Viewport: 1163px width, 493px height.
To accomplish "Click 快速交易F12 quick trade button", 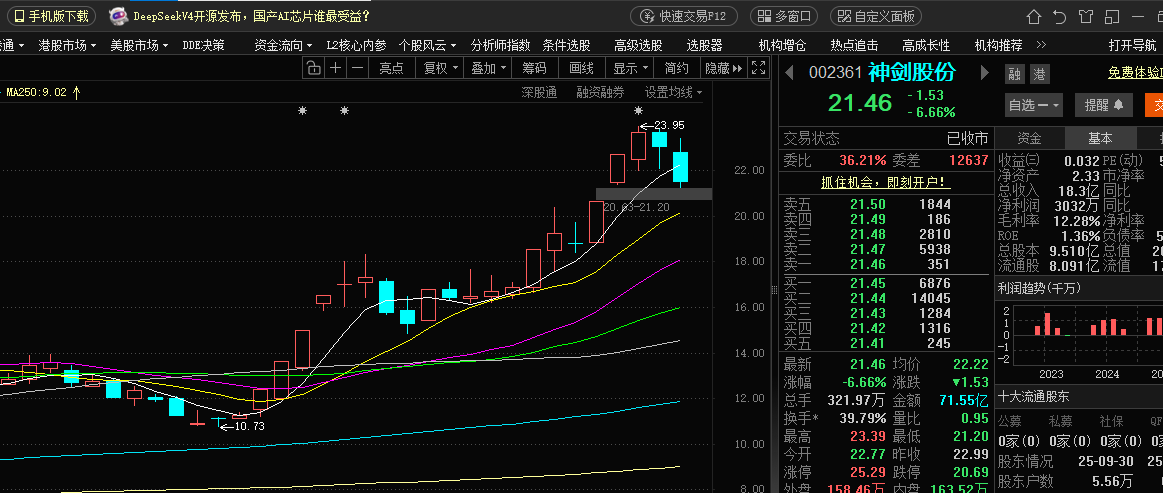I will coord(684,16).
